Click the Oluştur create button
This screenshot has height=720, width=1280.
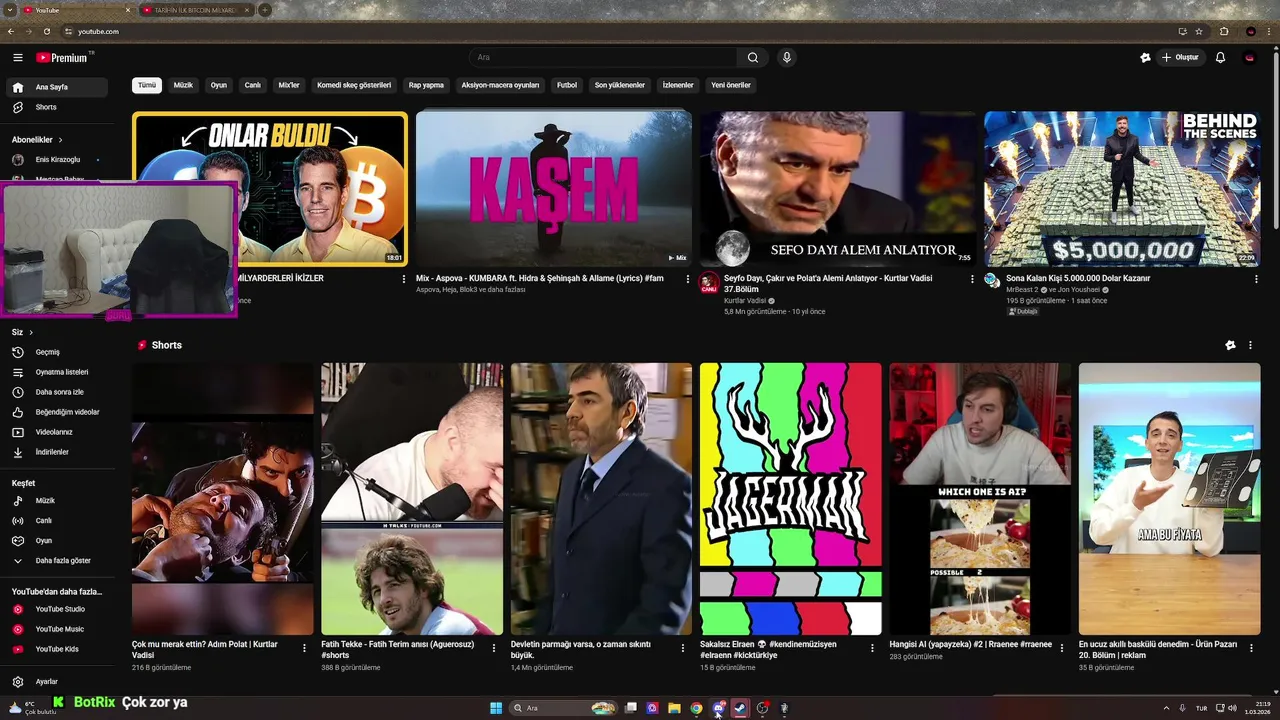(x=1180, y=58)
